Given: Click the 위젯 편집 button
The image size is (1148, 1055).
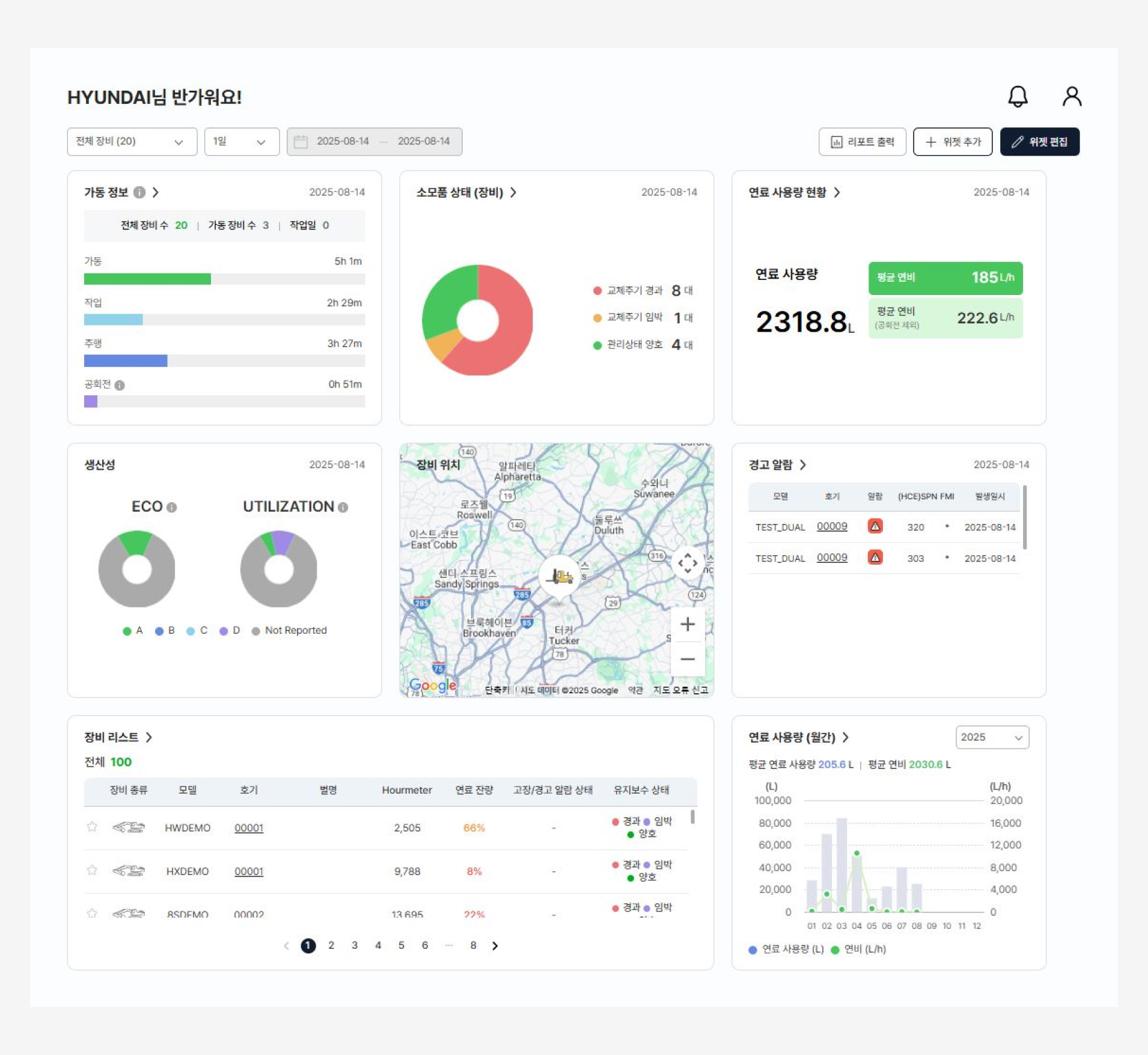Looking at the screenshot, I should click(1039, 142).
